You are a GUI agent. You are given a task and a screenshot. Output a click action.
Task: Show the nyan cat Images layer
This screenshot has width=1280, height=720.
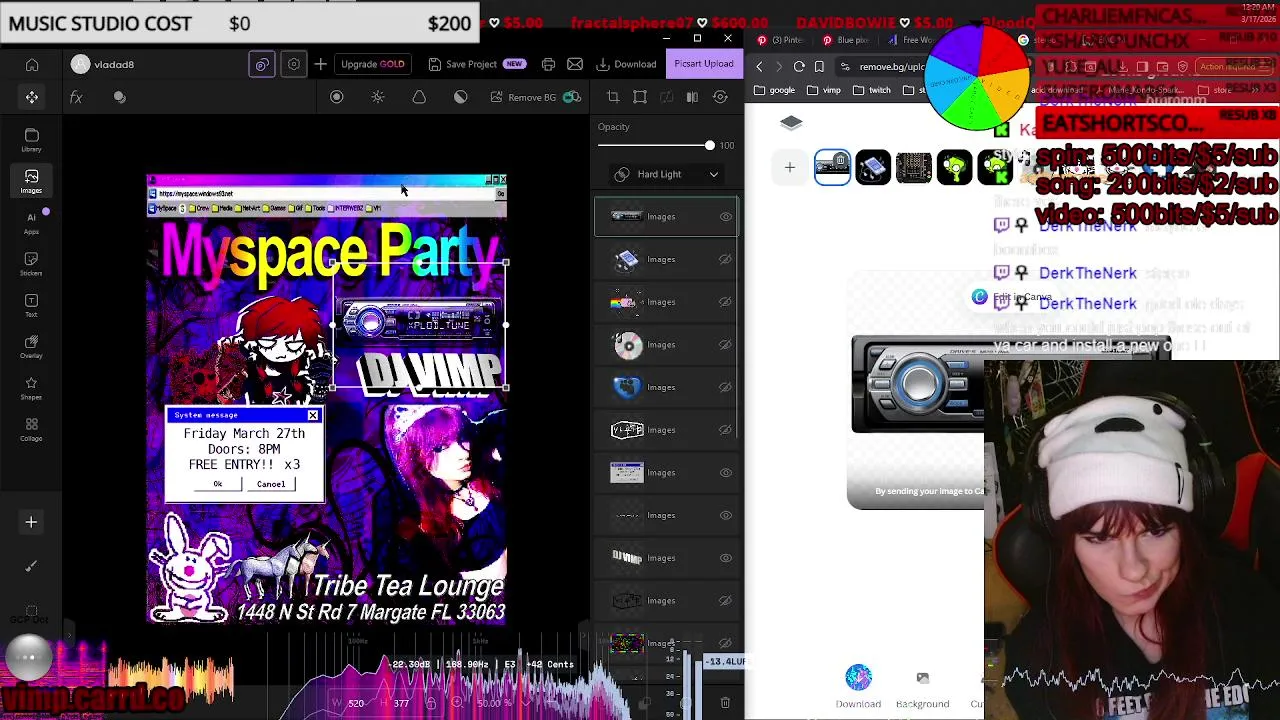pos(726,302)
